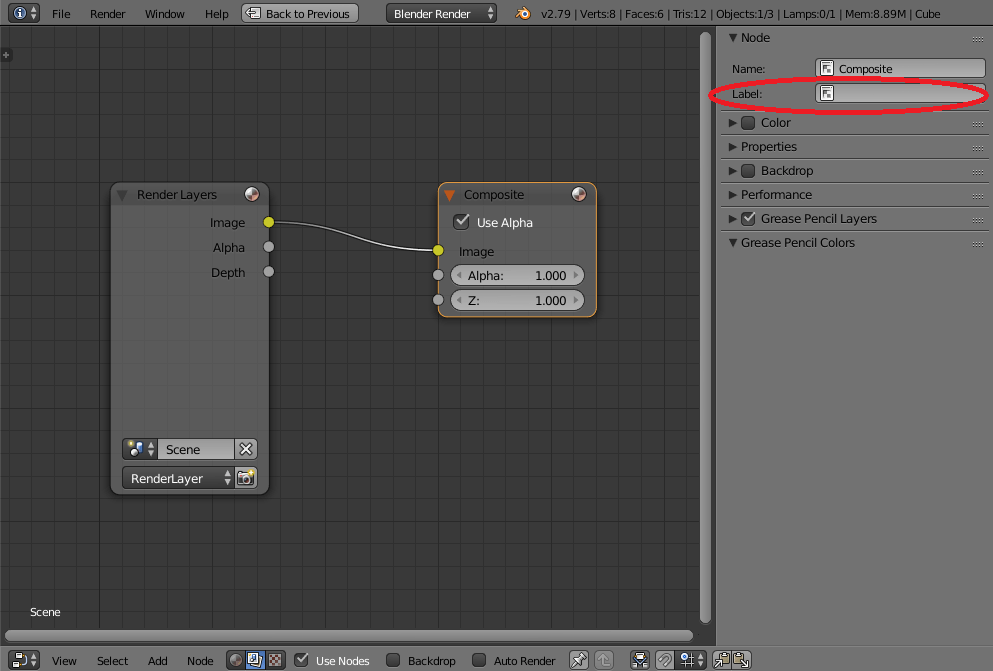
Task: Click the paste nodes clipboard icon
Action: click(741, 660)
